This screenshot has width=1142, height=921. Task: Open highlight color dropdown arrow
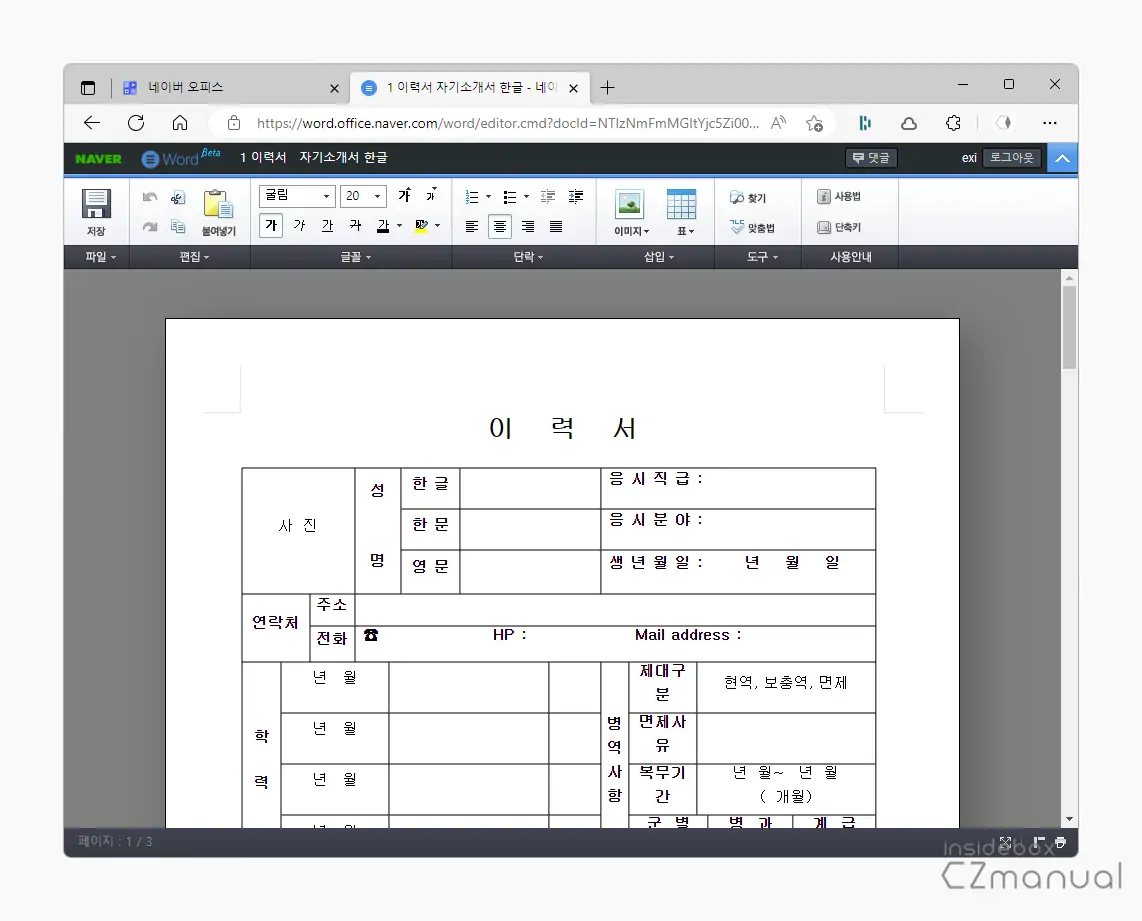pyautogui.click(x=437, y=226)
